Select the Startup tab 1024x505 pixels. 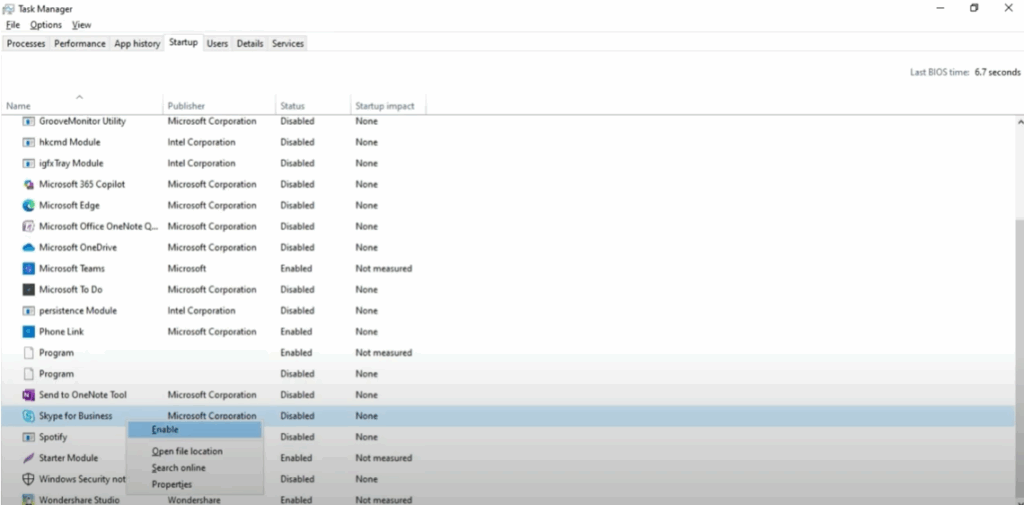coord(184,42)
